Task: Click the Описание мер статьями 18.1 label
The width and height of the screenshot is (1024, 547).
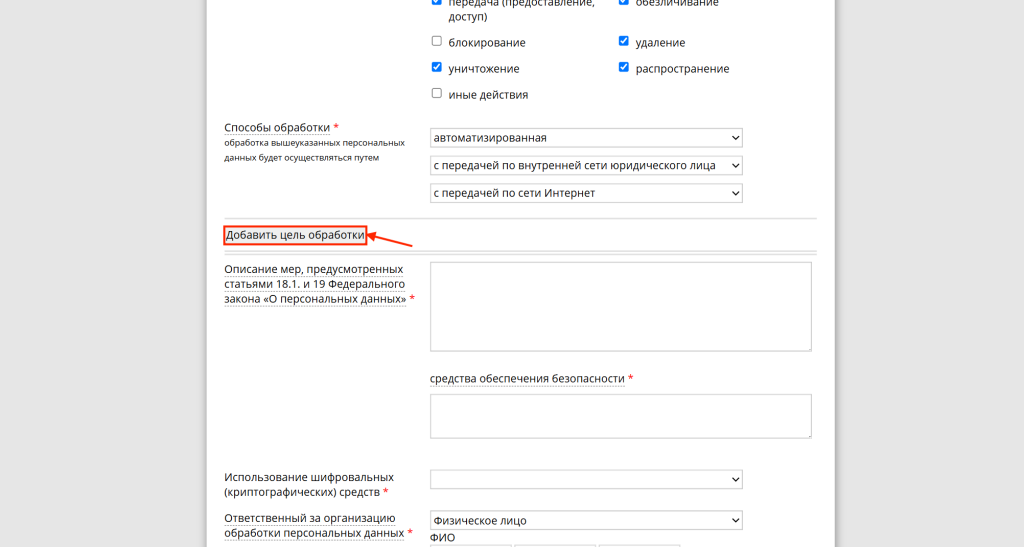Action: point(315,284)
